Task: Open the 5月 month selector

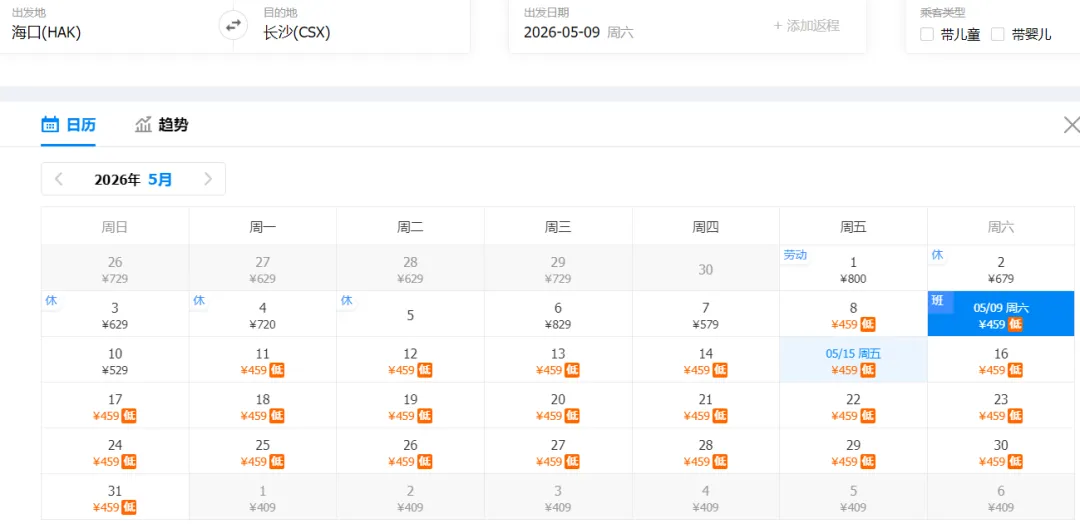Action: [160, 180]
